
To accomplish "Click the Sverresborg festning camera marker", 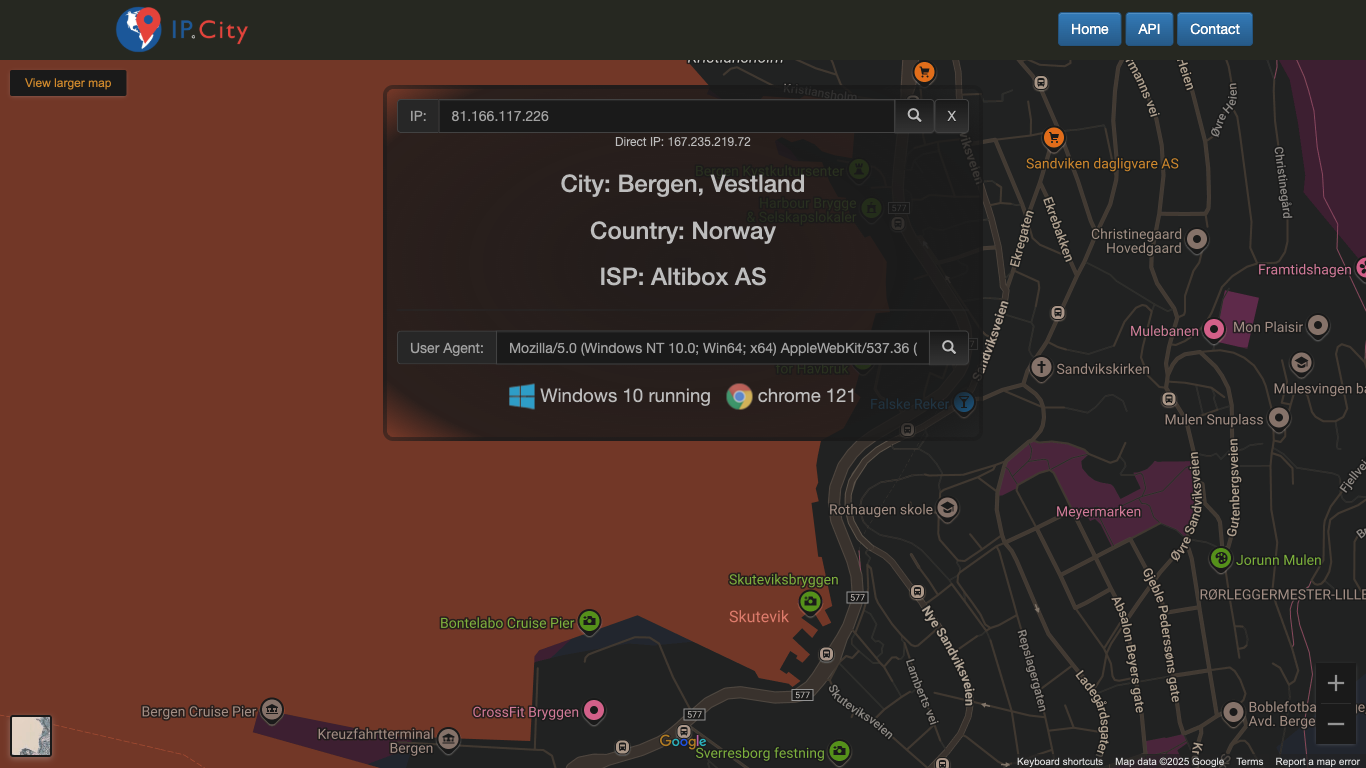I will pos(839,751).
